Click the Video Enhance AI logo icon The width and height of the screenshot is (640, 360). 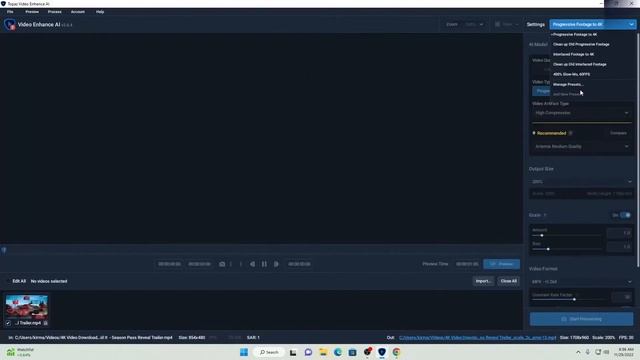click(x=10, y=24)
